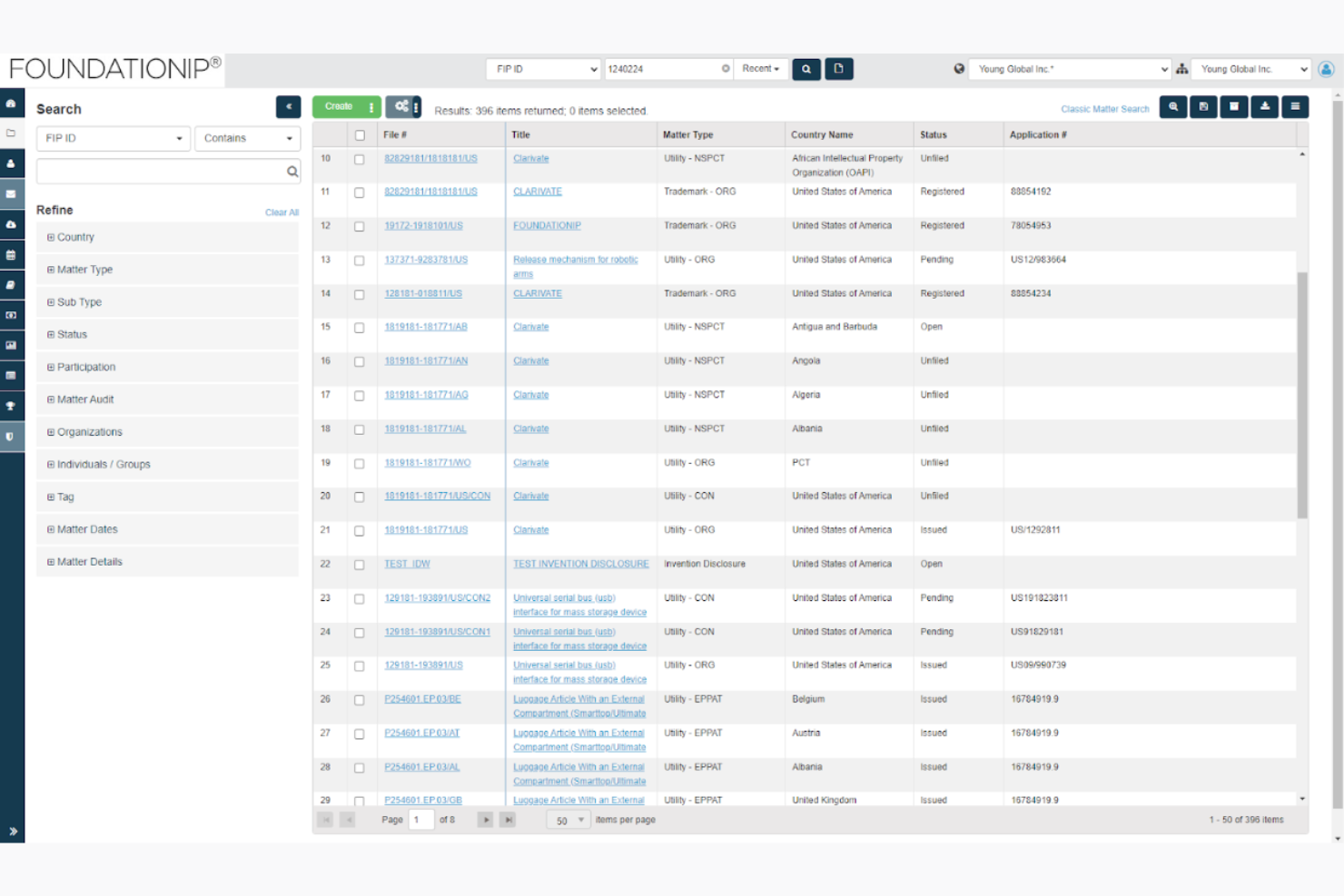Expand the Matter Dates refine filter
The height and width of the screenshot is (896, 1344).
(x=167, y=529)
